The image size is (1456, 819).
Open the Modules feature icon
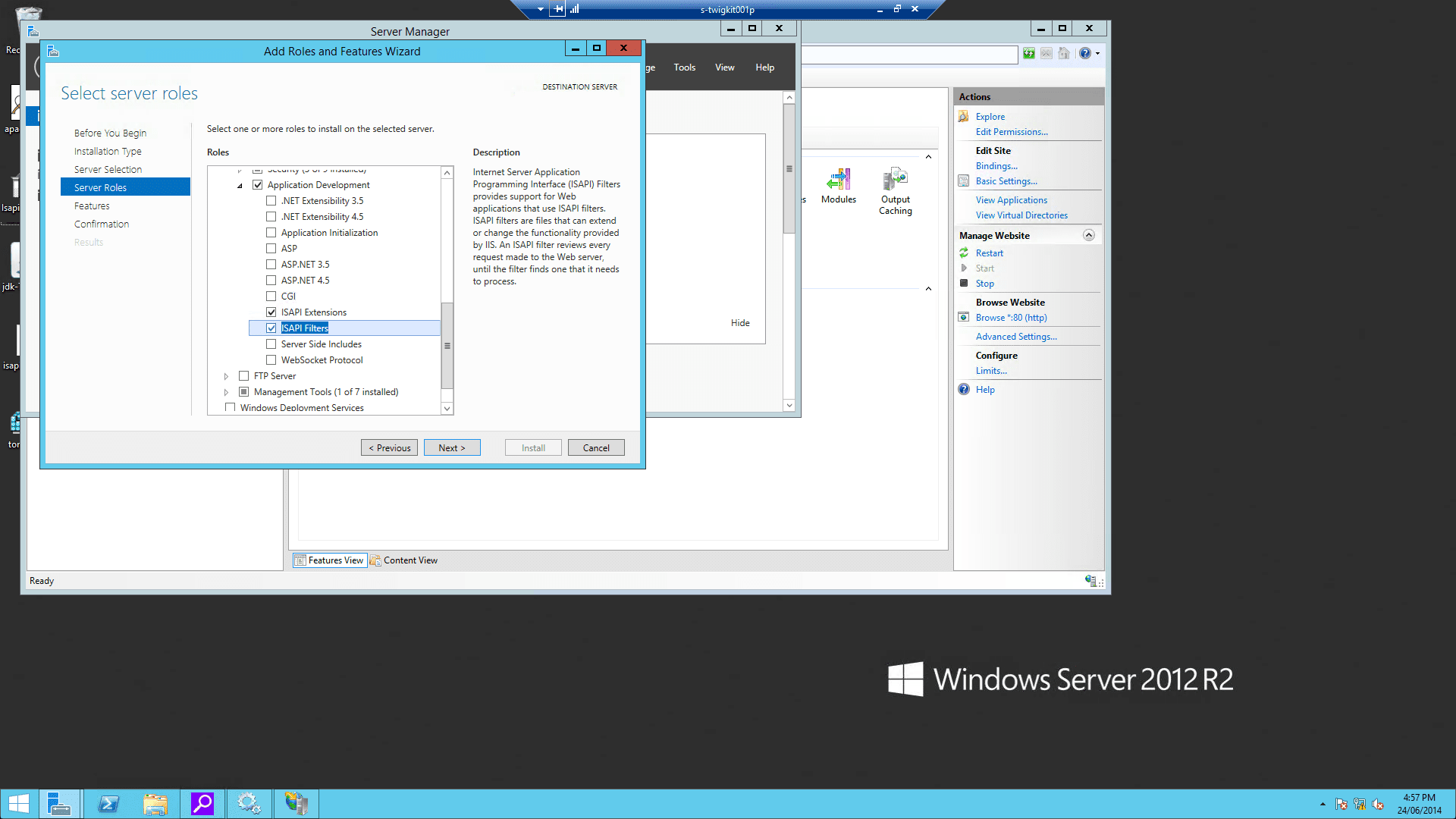click(838, 180)
